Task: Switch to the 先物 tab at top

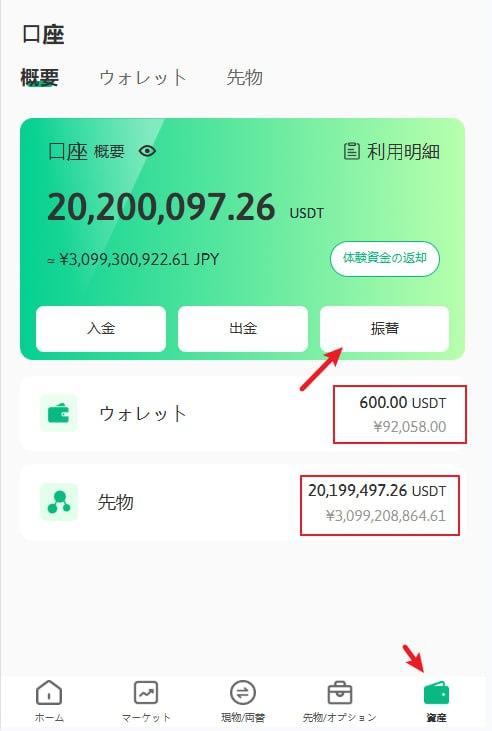Action: (x=244, y=77)
